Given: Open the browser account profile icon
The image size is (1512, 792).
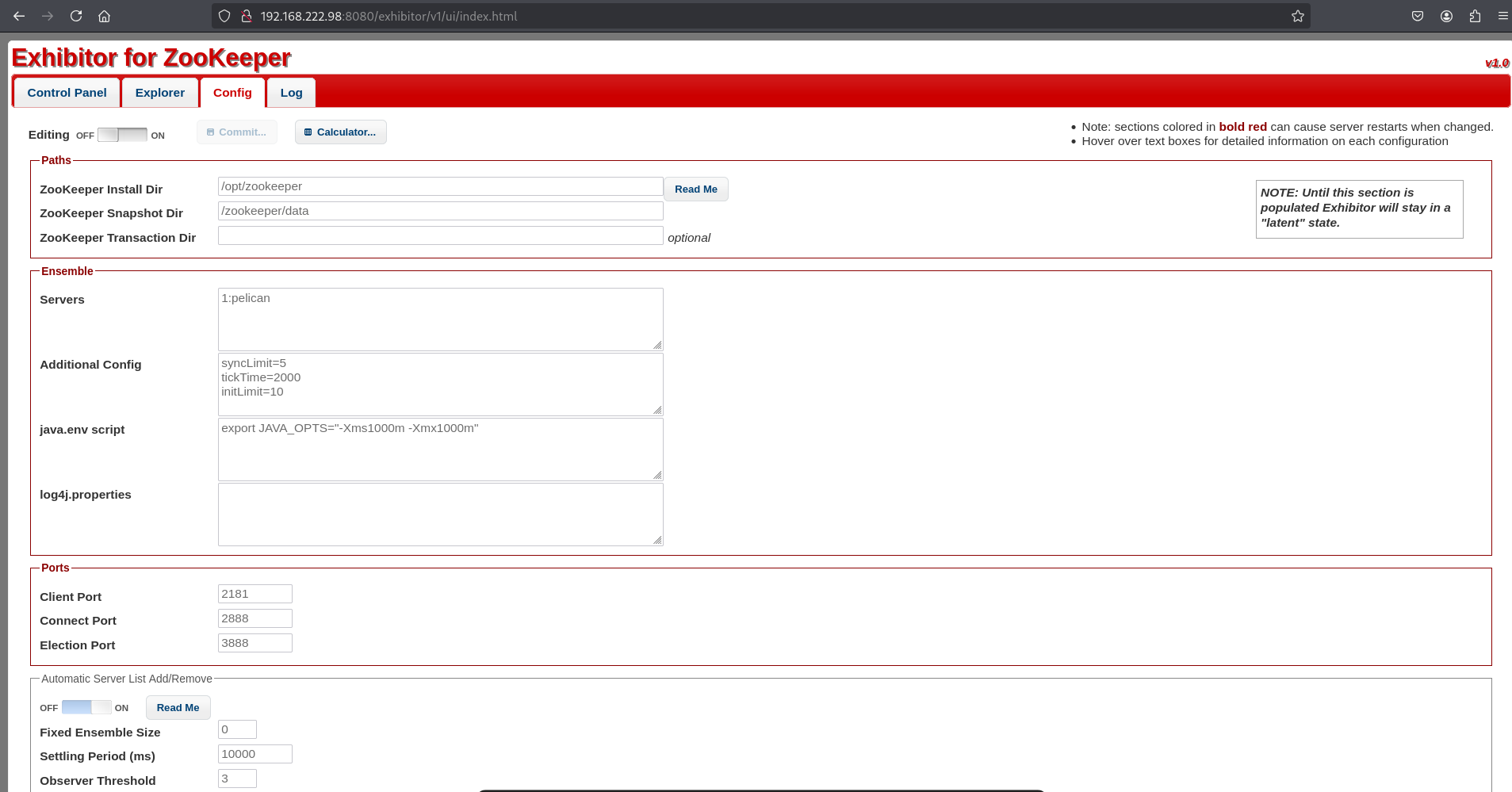Looking at the screenshot, I should pos(1446,16).
